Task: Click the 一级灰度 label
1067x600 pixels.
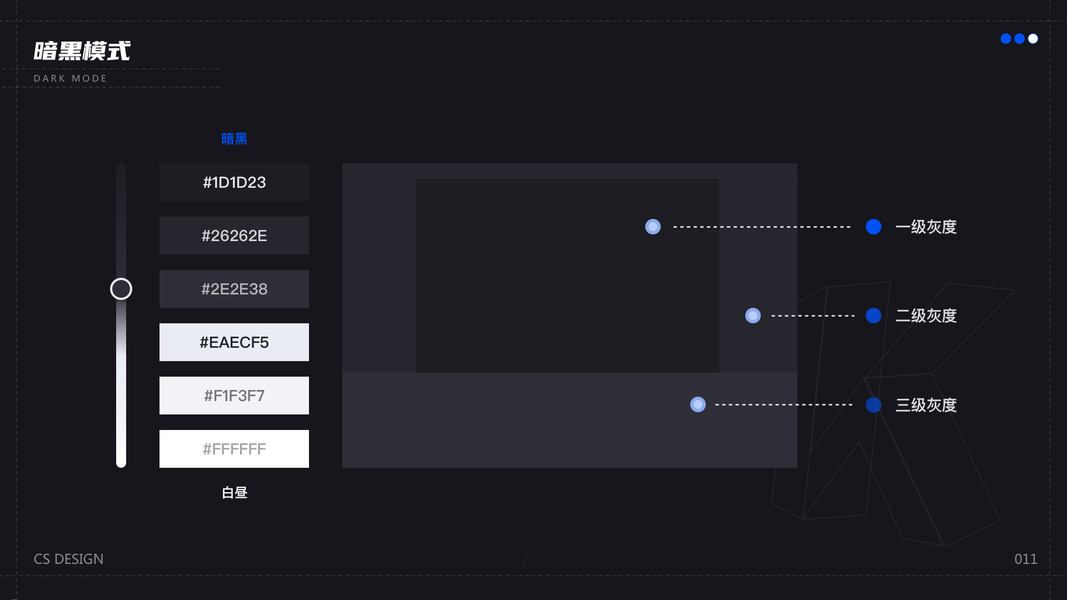Action: click(x=926, y=227)
